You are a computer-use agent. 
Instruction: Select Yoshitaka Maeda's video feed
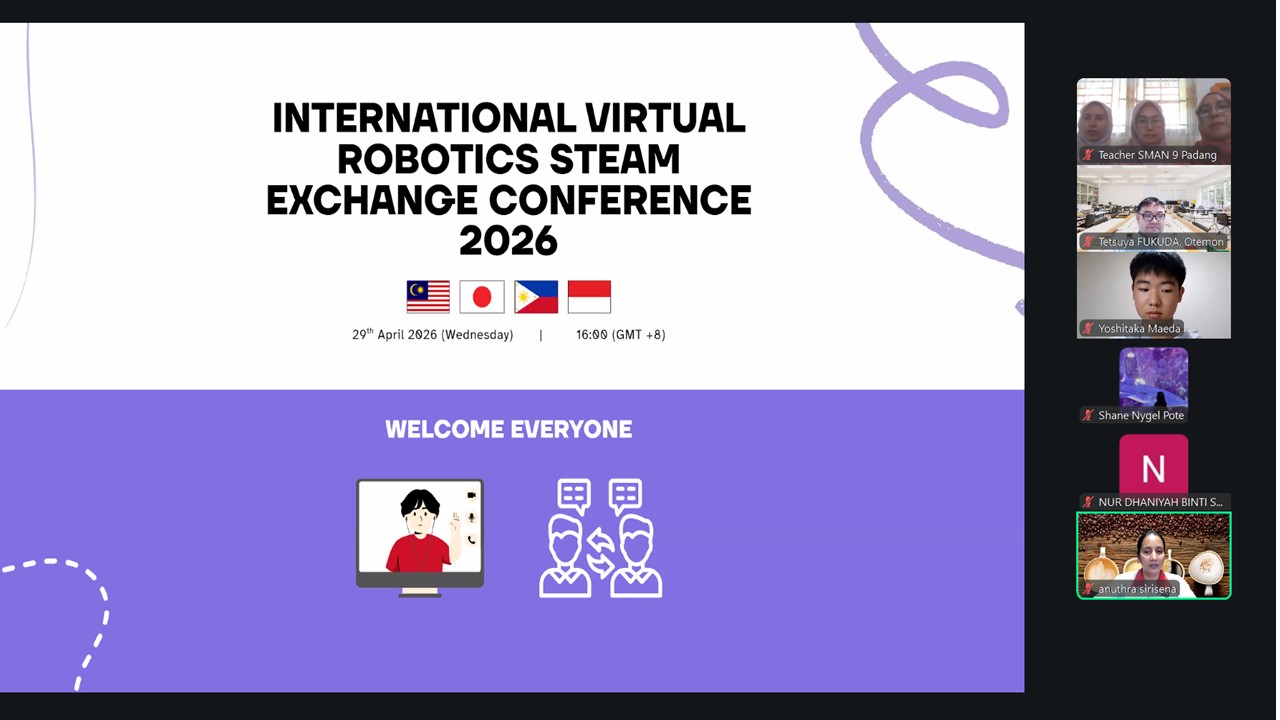[1153, 288]
